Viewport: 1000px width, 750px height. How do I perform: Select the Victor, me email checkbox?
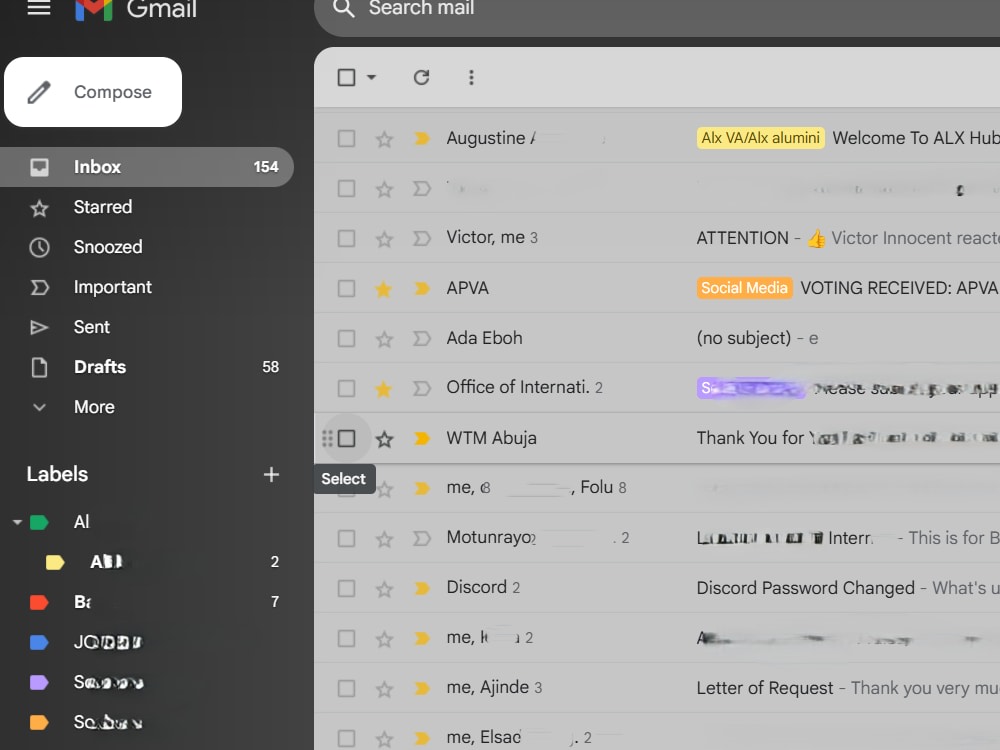[346, 239]
